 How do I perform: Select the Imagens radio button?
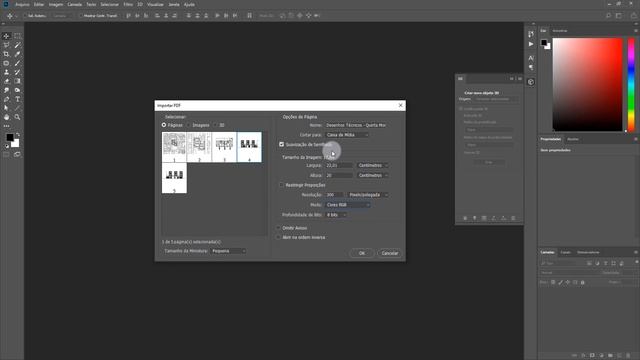click(x=189, y=125)
